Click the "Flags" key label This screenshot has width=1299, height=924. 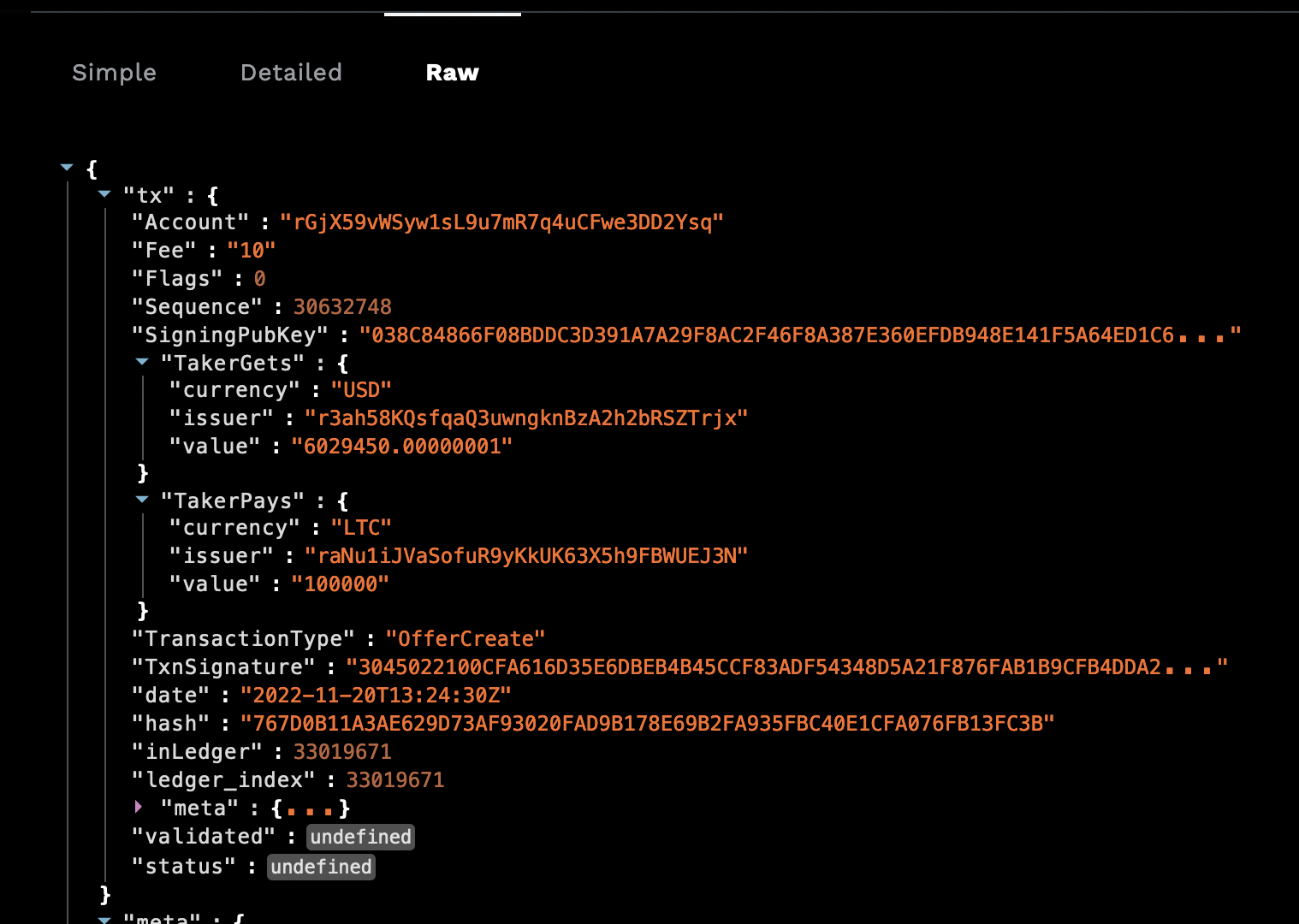[x=177, y=279]
